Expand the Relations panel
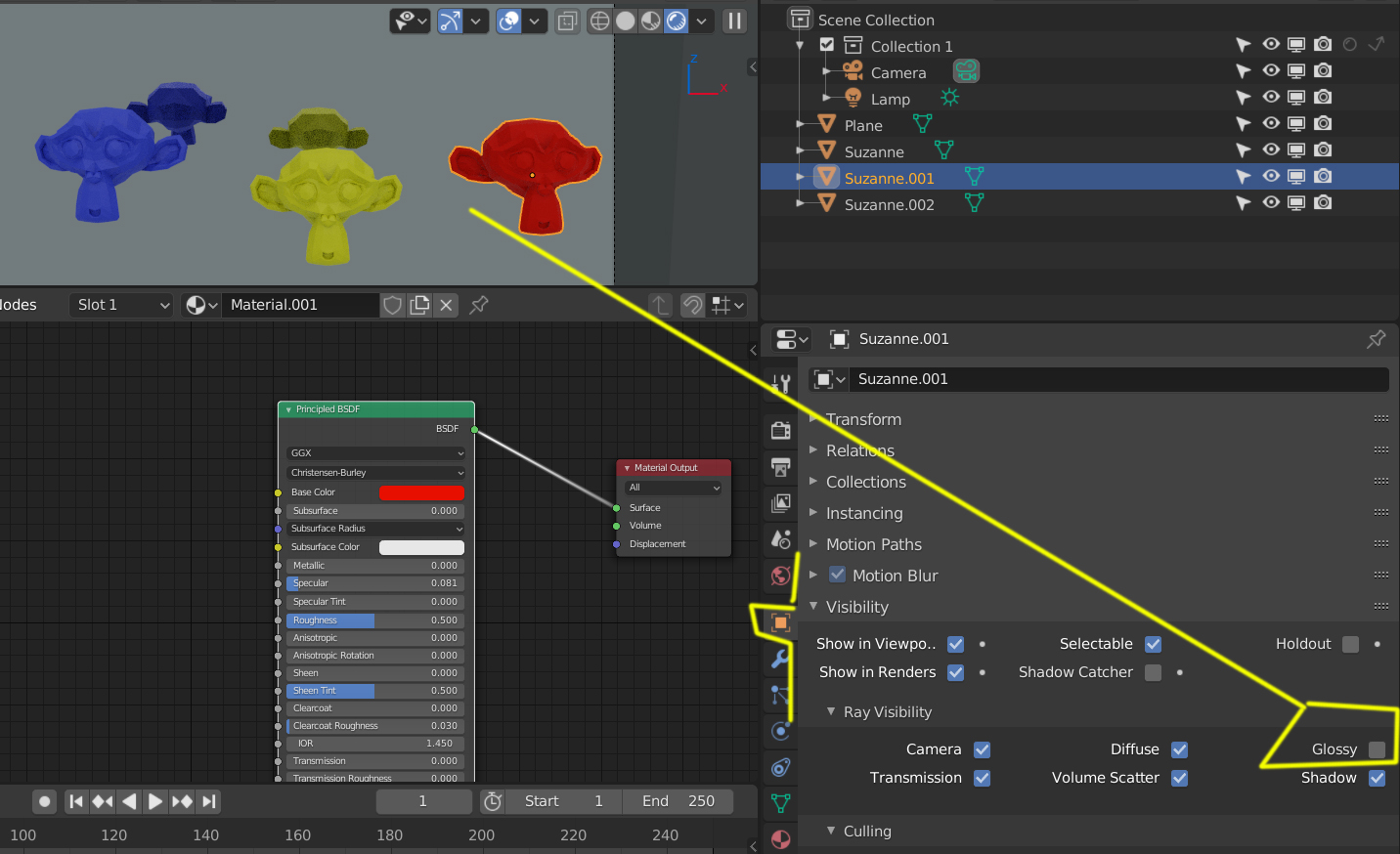 pyautogui.click(x=860, y=450)
